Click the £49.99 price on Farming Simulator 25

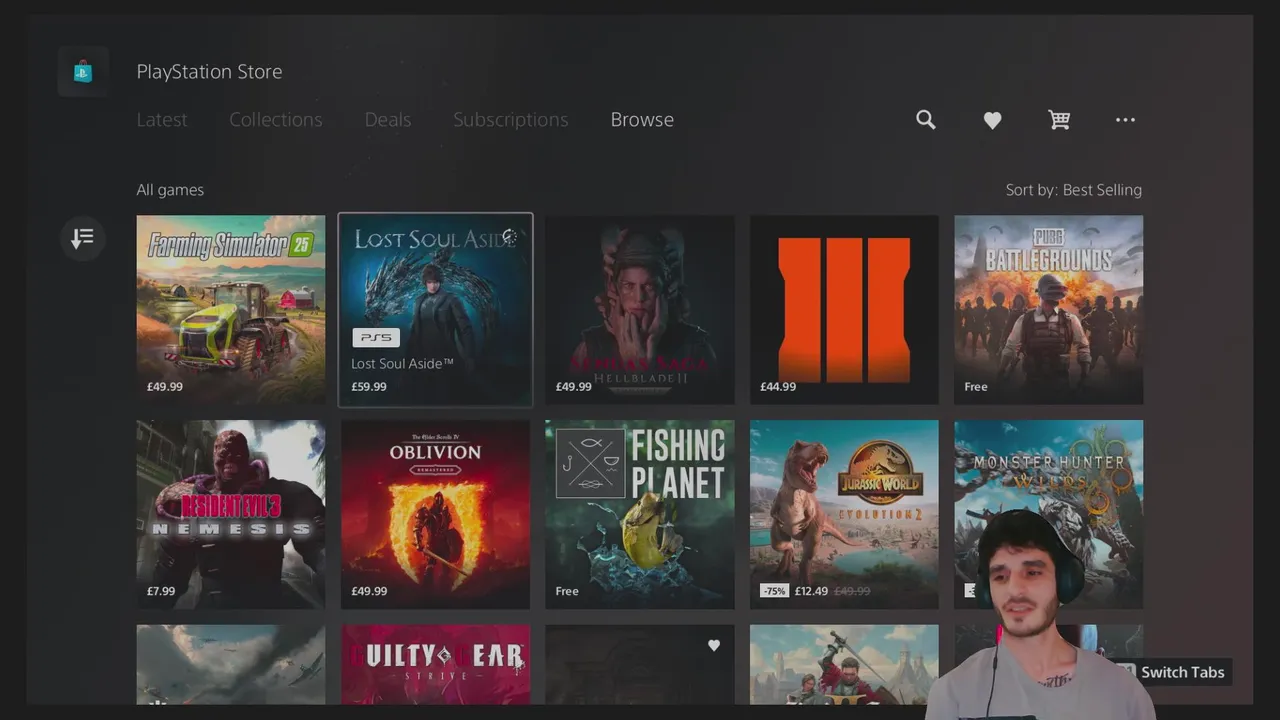coord(165,387)
